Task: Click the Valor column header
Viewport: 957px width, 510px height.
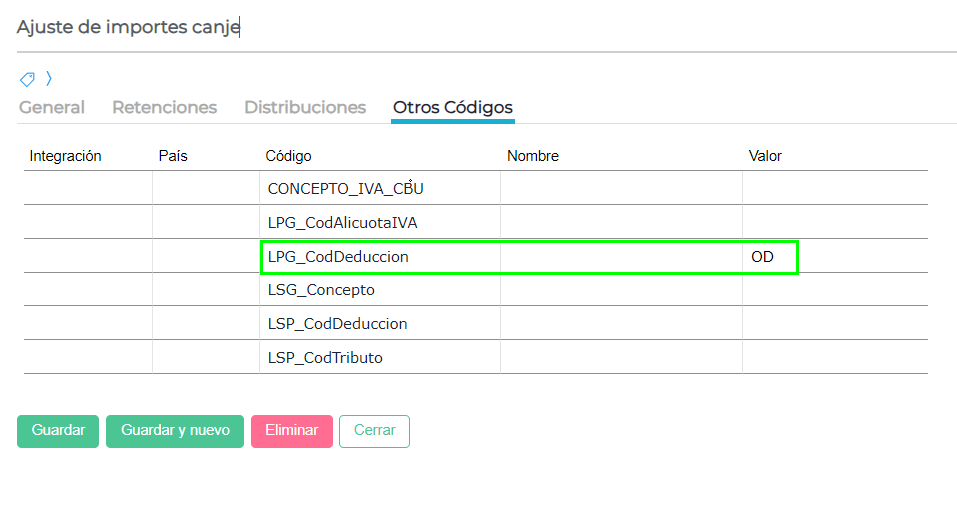Action: tap(765, 156)
